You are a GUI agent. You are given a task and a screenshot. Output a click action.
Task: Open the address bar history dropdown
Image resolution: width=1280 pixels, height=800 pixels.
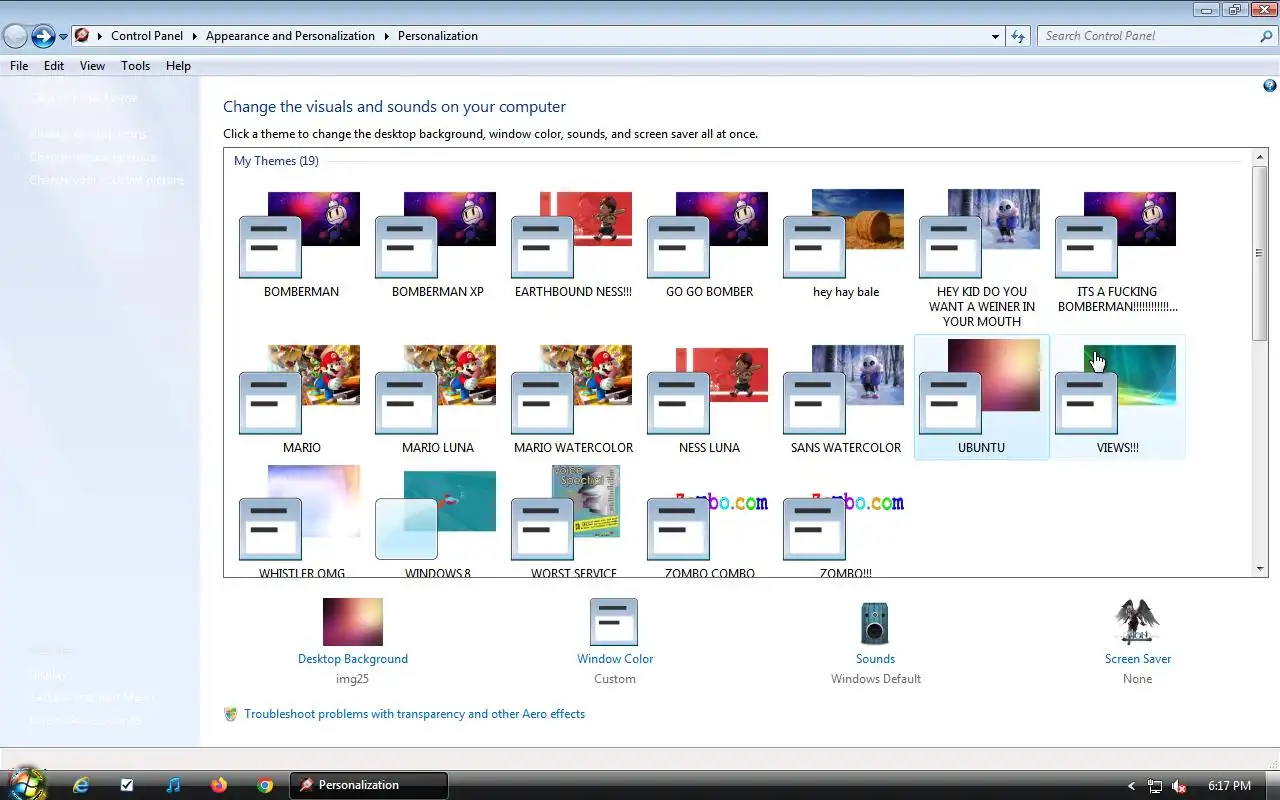click(x=995, y=36)
